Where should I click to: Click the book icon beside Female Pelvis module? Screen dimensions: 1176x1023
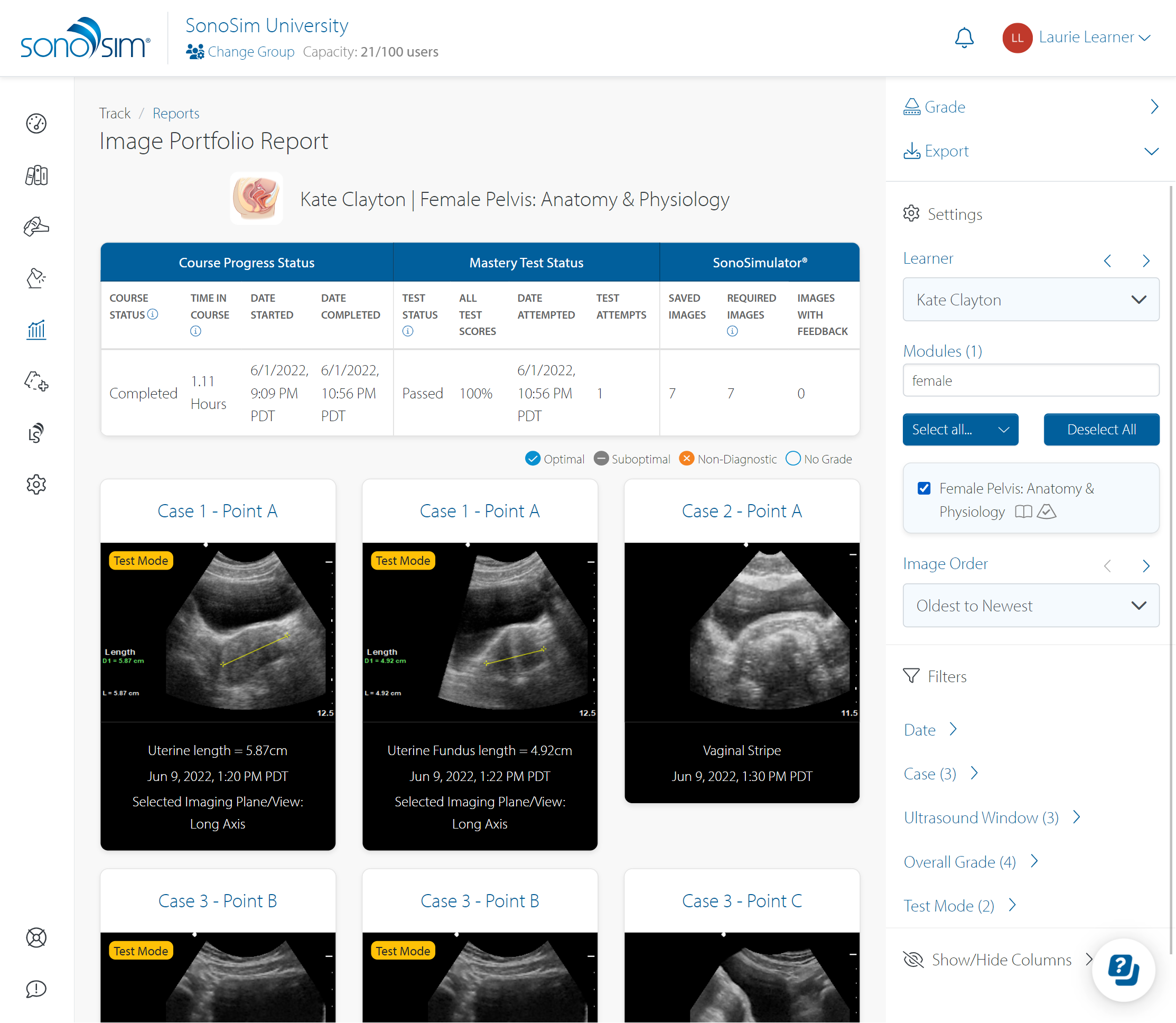pos(1024,512)
